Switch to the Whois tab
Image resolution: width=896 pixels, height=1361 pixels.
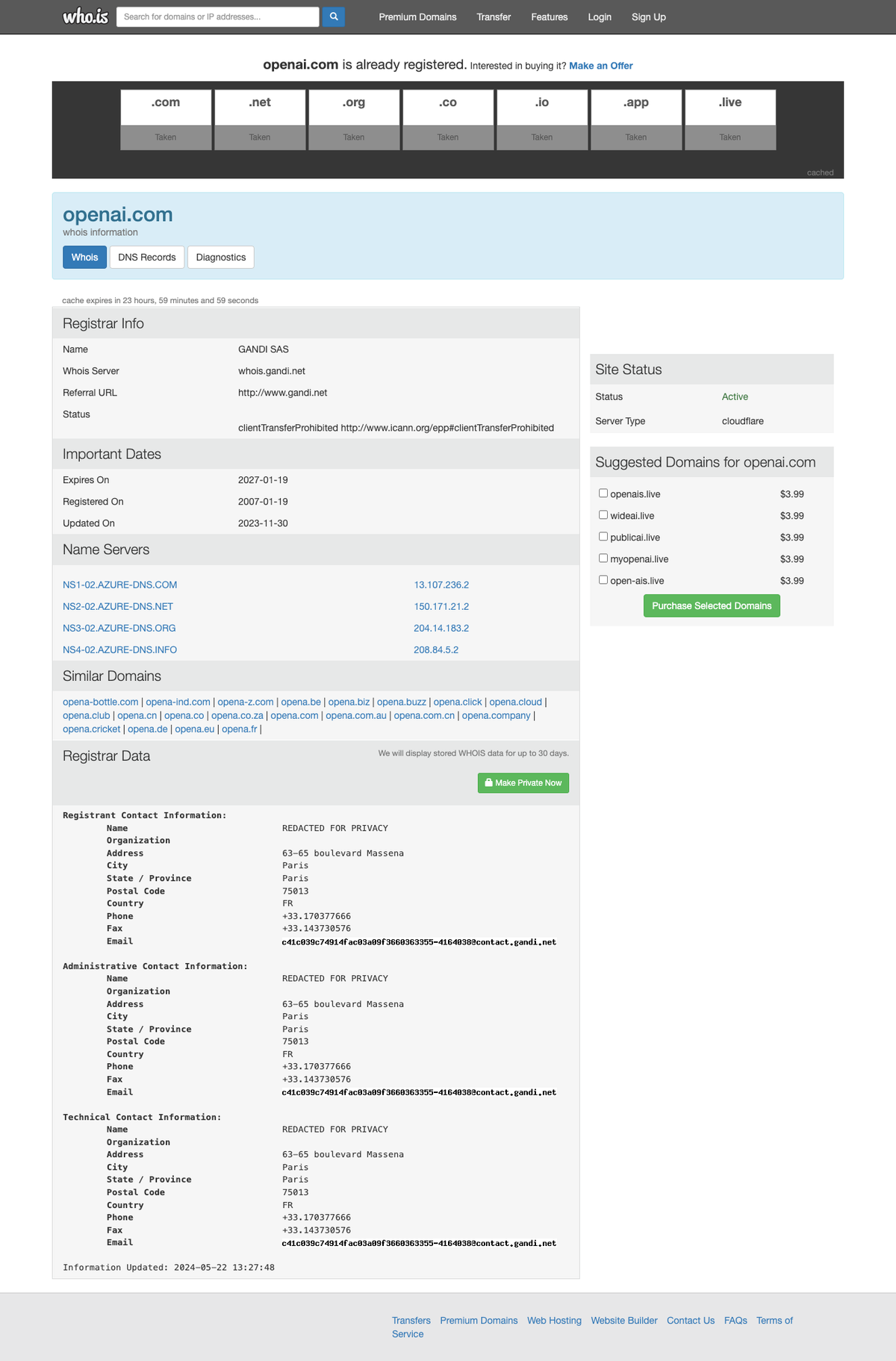click(x=84, y=257)
